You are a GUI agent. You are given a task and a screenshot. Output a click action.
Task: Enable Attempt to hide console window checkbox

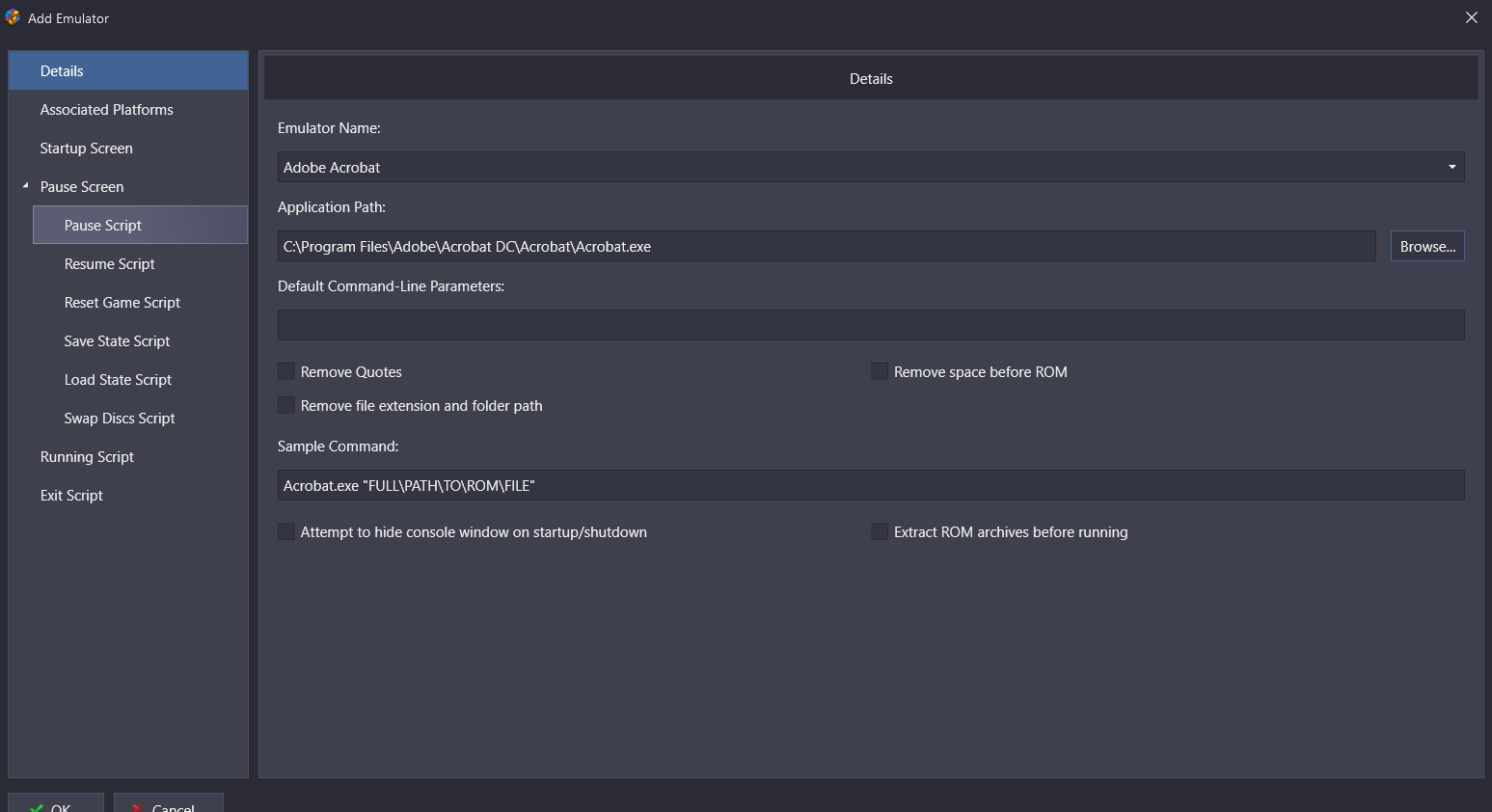coord(286,531)
